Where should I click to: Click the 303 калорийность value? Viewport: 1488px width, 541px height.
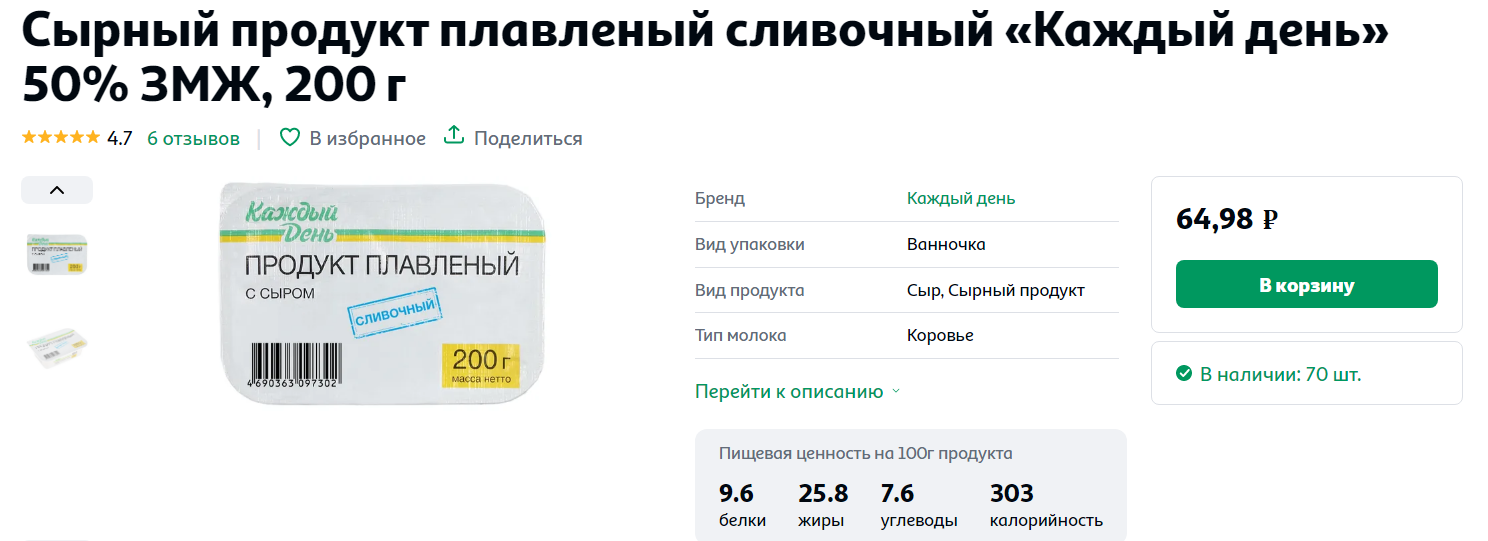click(x=1046, y=506)
